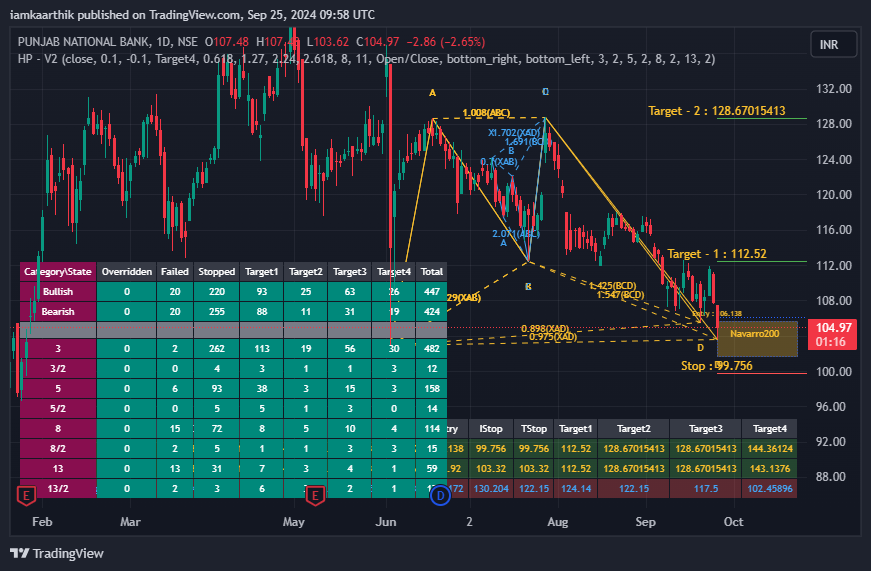Click the current price label 104.97
Image resolution: width=871 pixels, height=571 pixels.
tap(832, 334)
